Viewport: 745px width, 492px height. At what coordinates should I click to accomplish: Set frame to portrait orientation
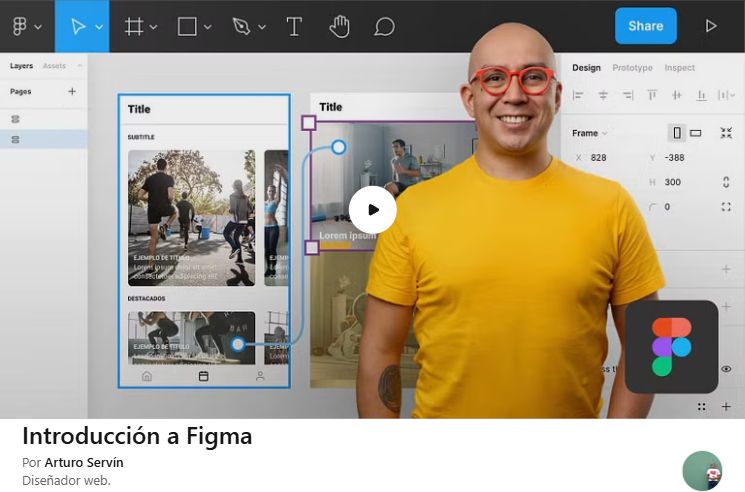pos(677,133)
